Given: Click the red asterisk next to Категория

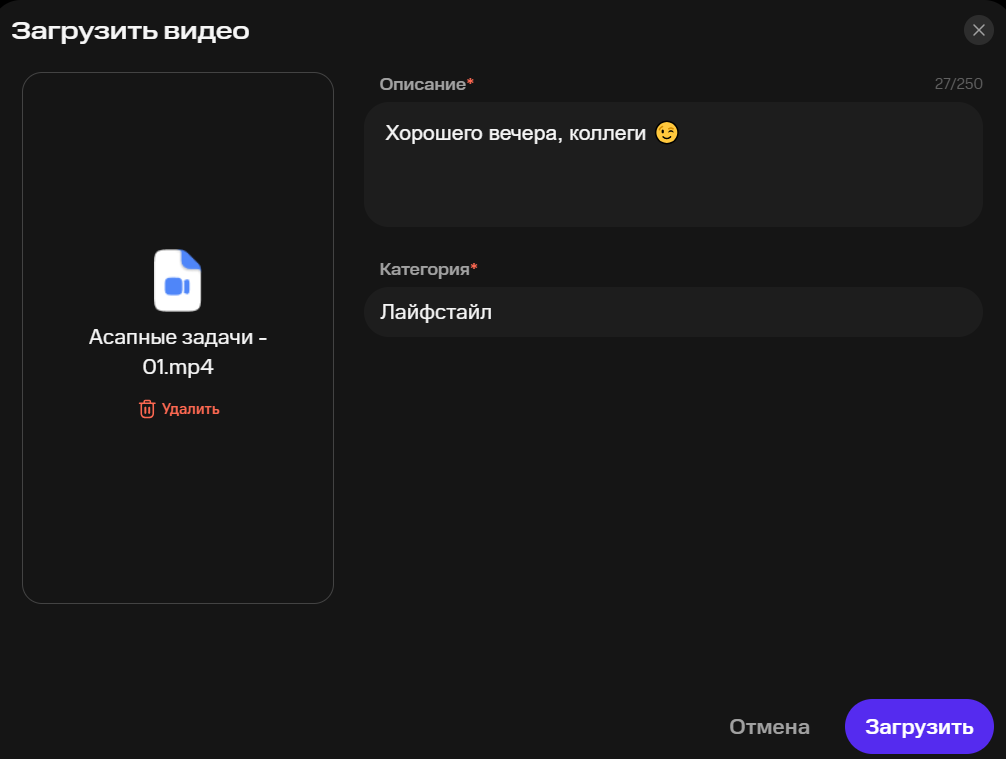Looking at the screenshot, I should point(474,268).
